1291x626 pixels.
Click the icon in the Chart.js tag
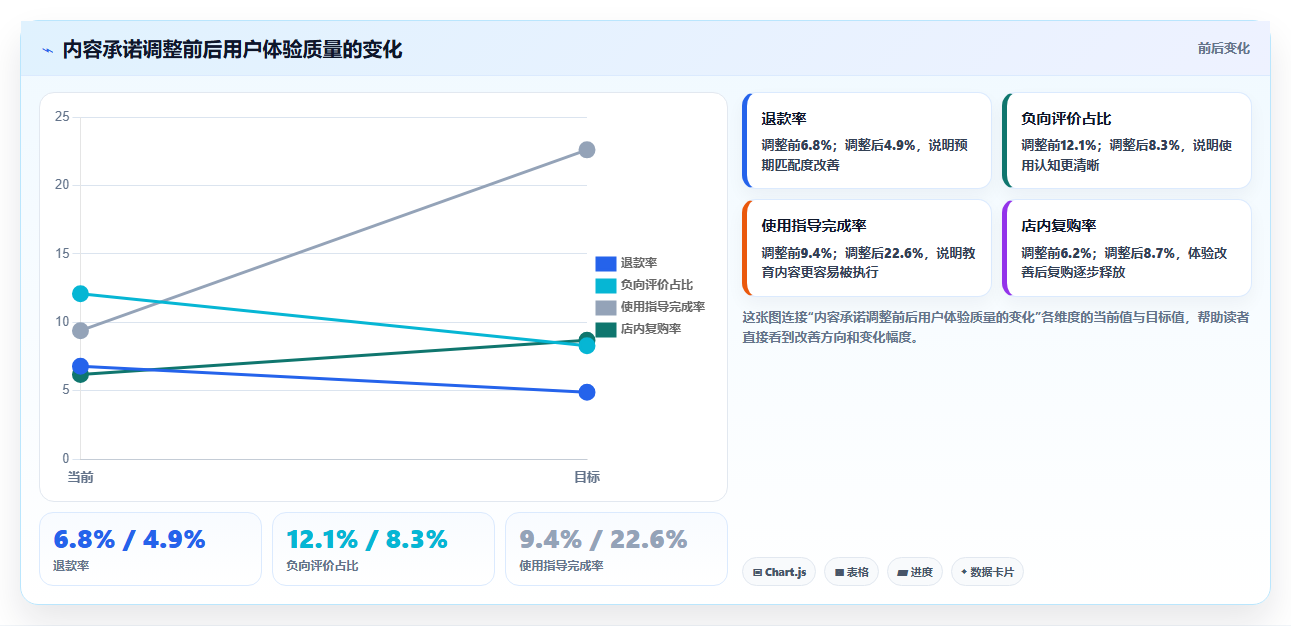tap(757, 573)
